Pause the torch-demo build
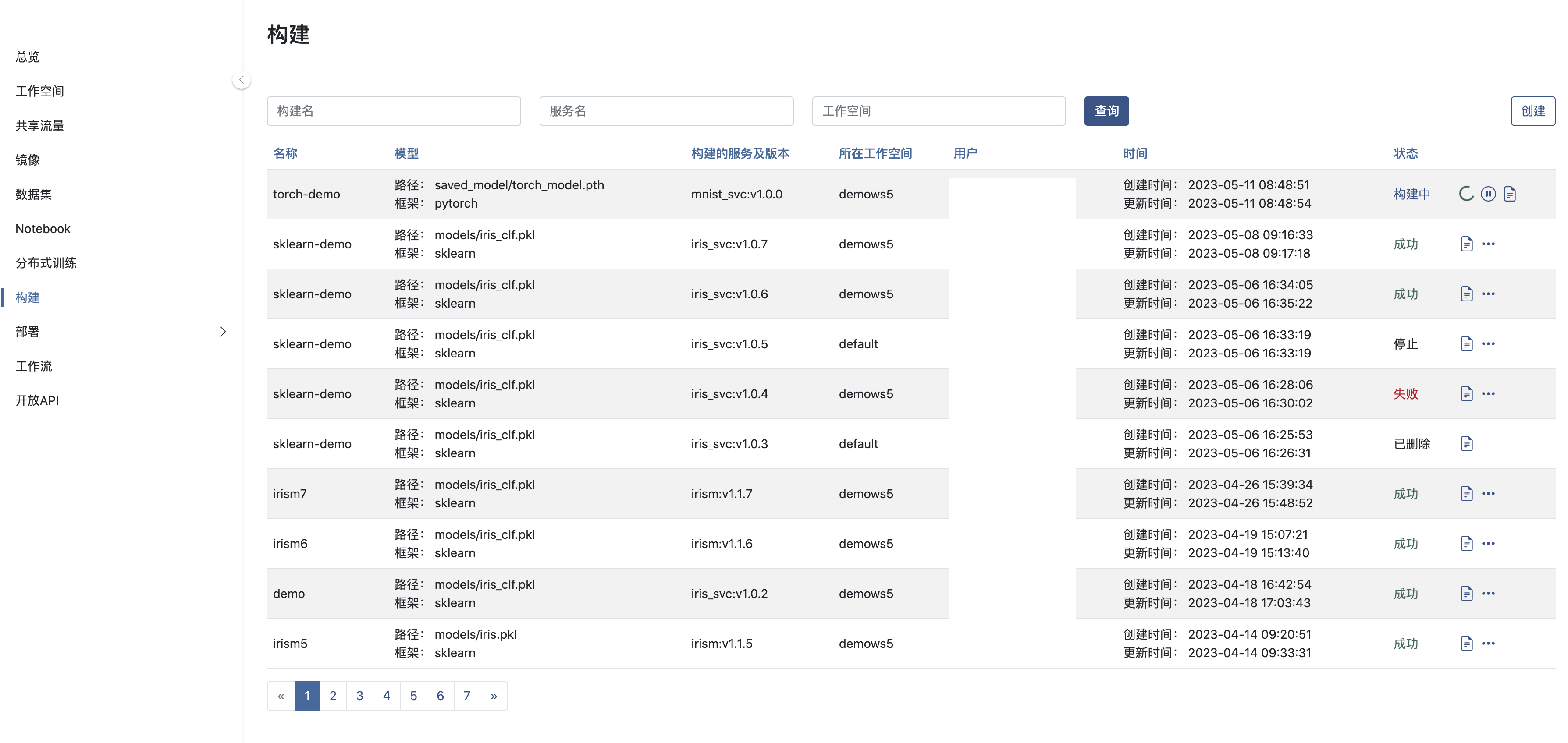This screenshot has height=743, width=1568. (1488, 194)
